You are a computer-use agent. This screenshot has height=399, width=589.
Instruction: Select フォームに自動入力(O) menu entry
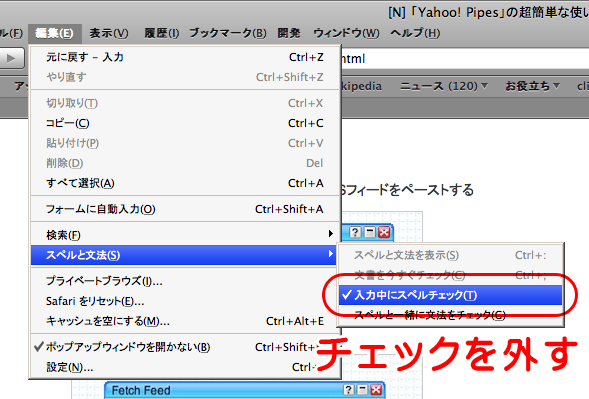point(185,209)
